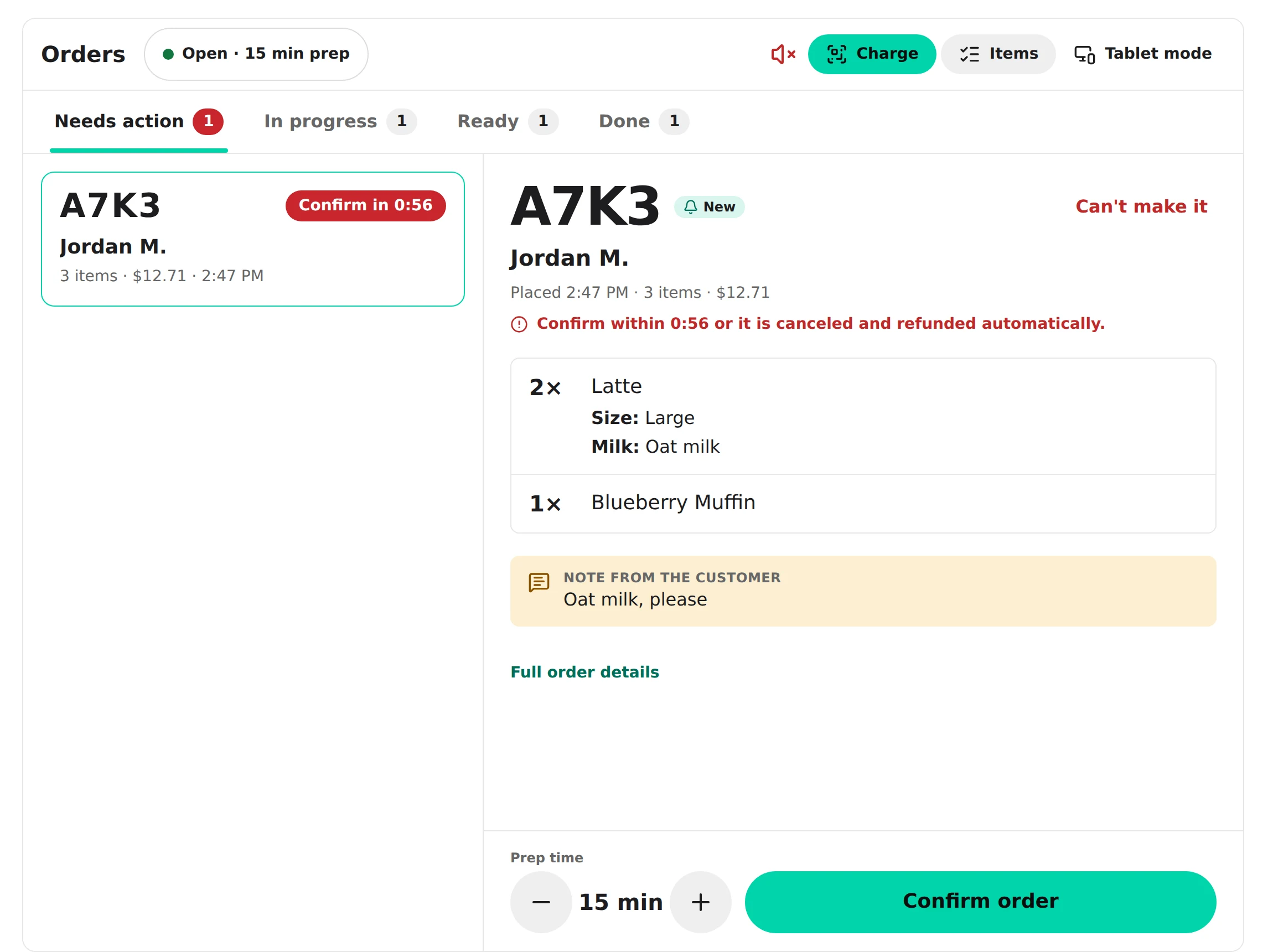The width and height of the screenshot is (1273, 952).
Task: Click the Orders heading
Action: 84,54
